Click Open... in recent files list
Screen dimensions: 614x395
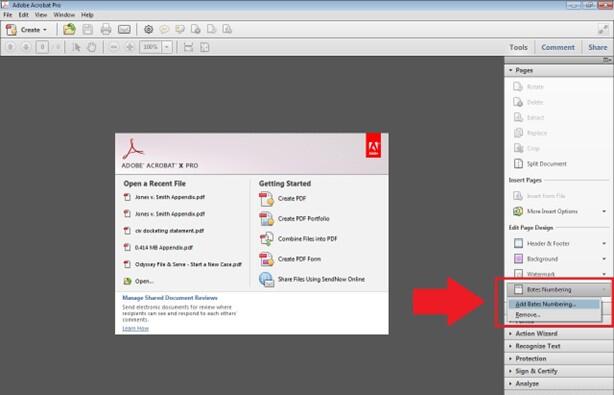[139, 281]
